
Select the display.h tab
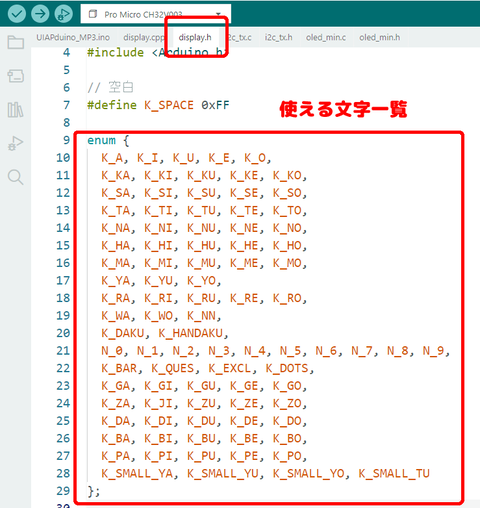195,37
